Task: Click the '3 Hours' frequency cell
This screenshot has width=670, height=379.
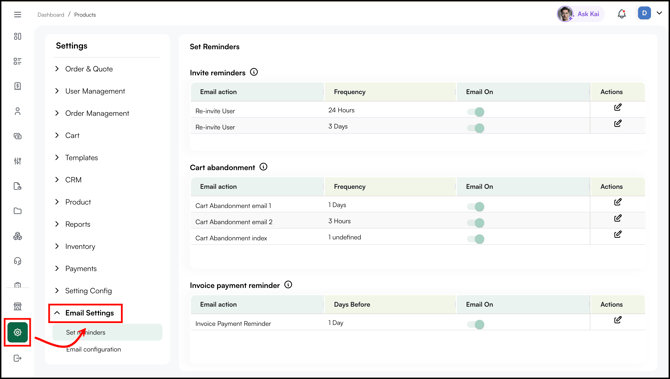Action: 339,221
